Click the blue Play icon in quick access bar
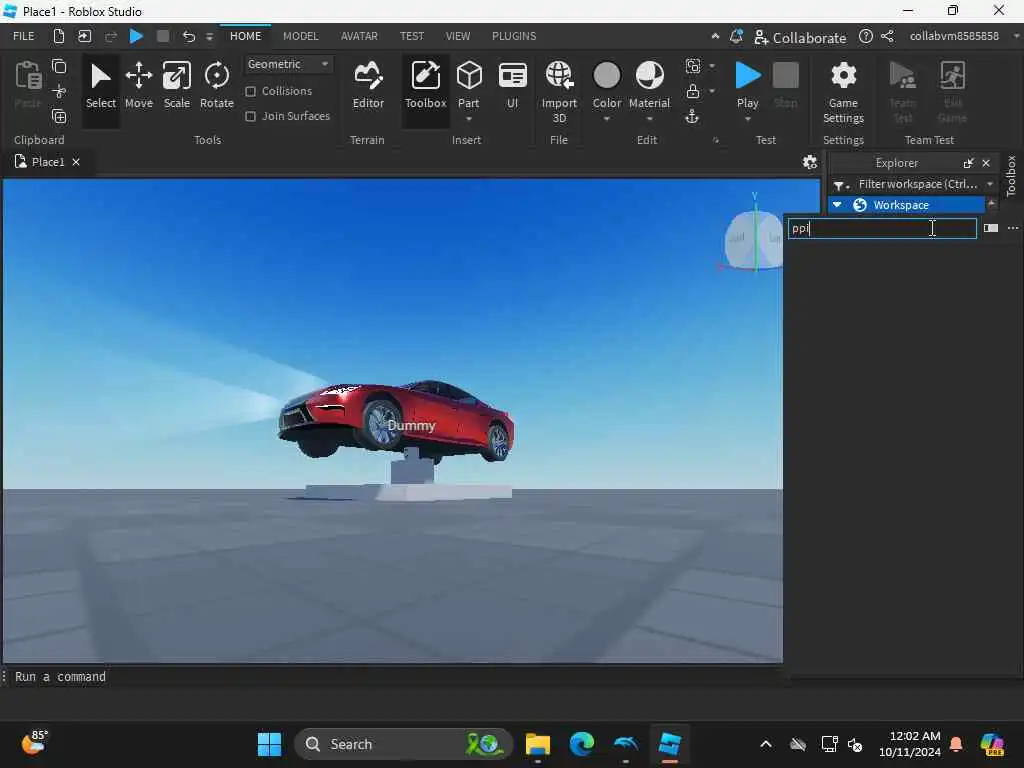 click(x=136, y=36)
